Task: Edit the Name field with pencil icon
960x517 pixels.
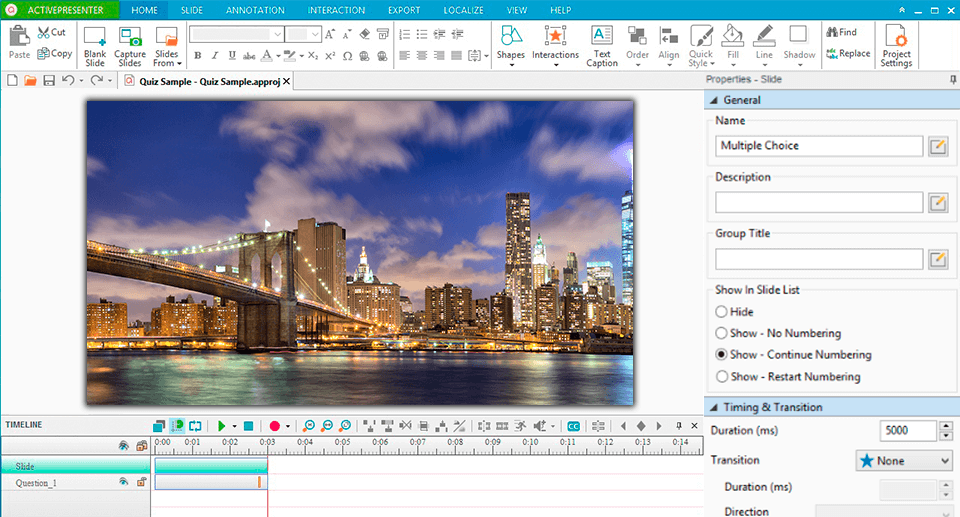Action: (x=938, y=146)
